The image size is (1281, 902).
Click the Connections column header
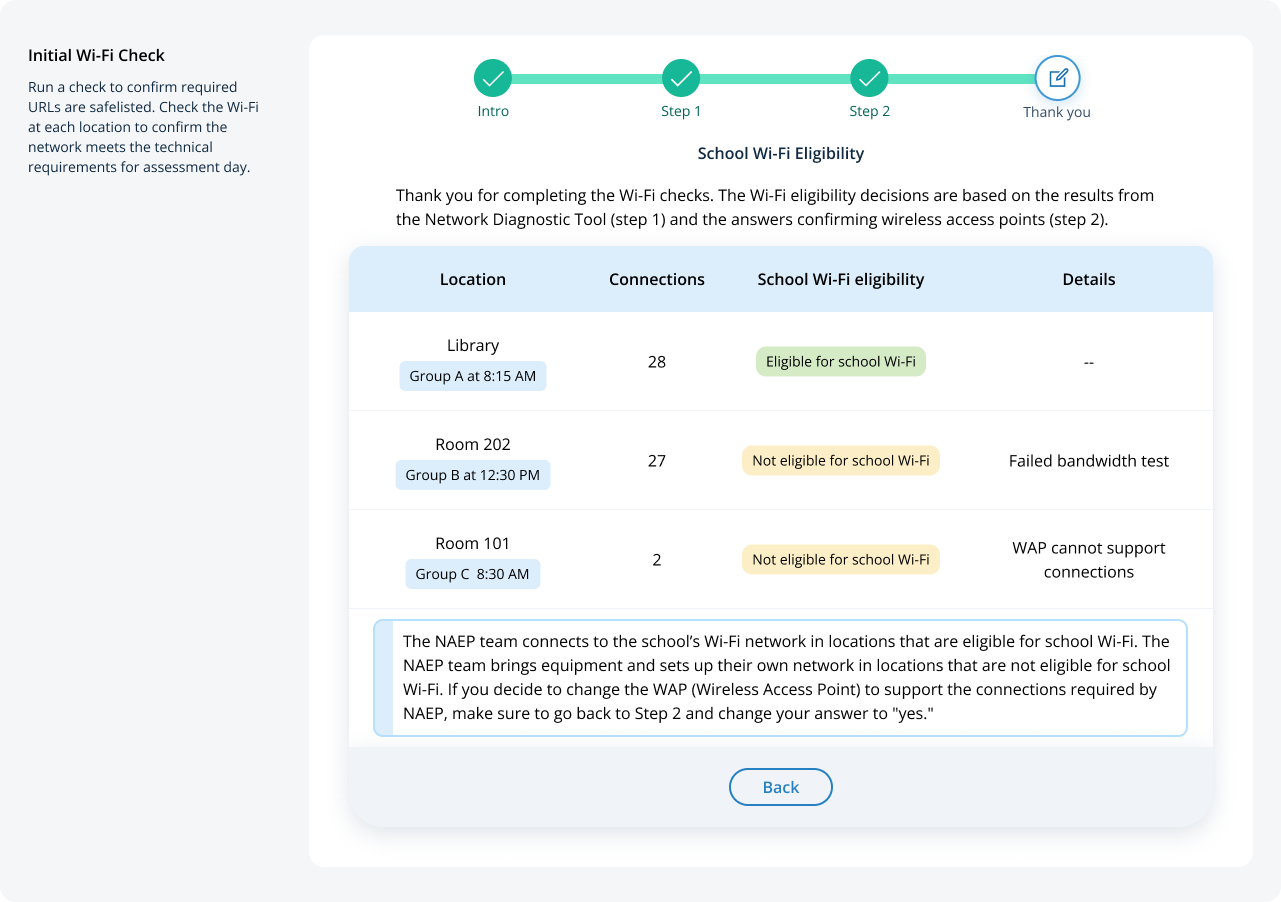[657, 280]
